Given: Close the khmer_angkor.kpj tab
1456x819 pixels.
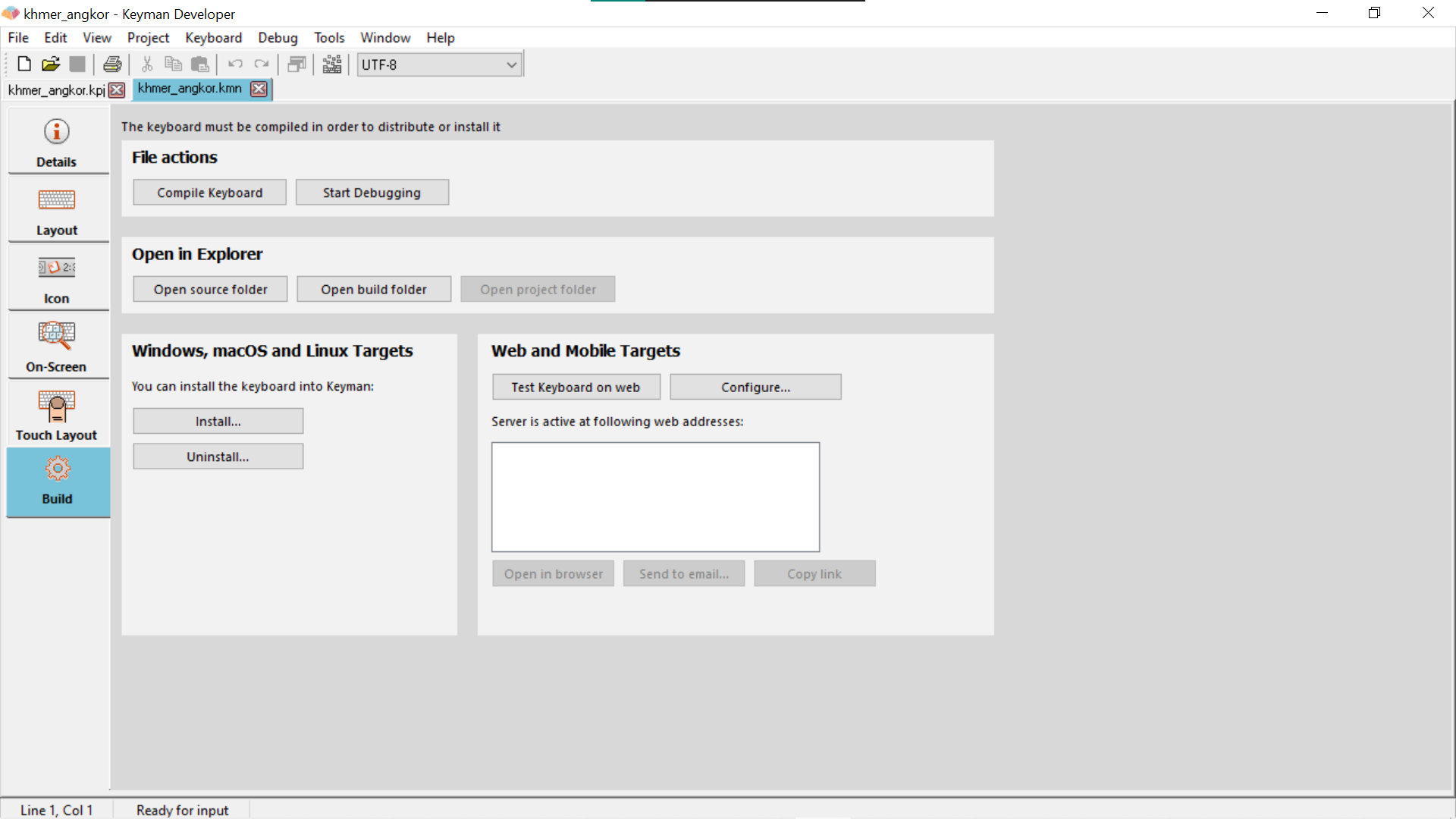Looking at the screenshot, I should [117, 90].
